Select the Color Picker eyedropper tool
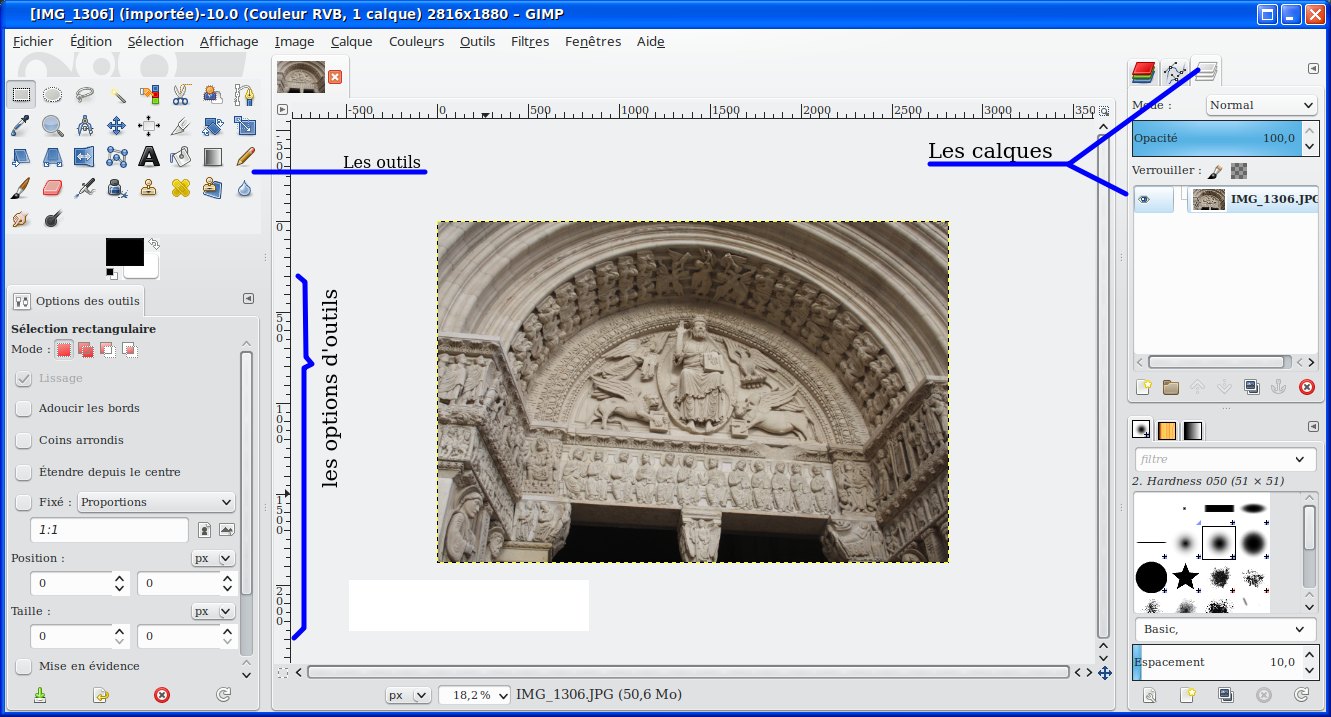The image size is (1331, 717). [20, 126]
